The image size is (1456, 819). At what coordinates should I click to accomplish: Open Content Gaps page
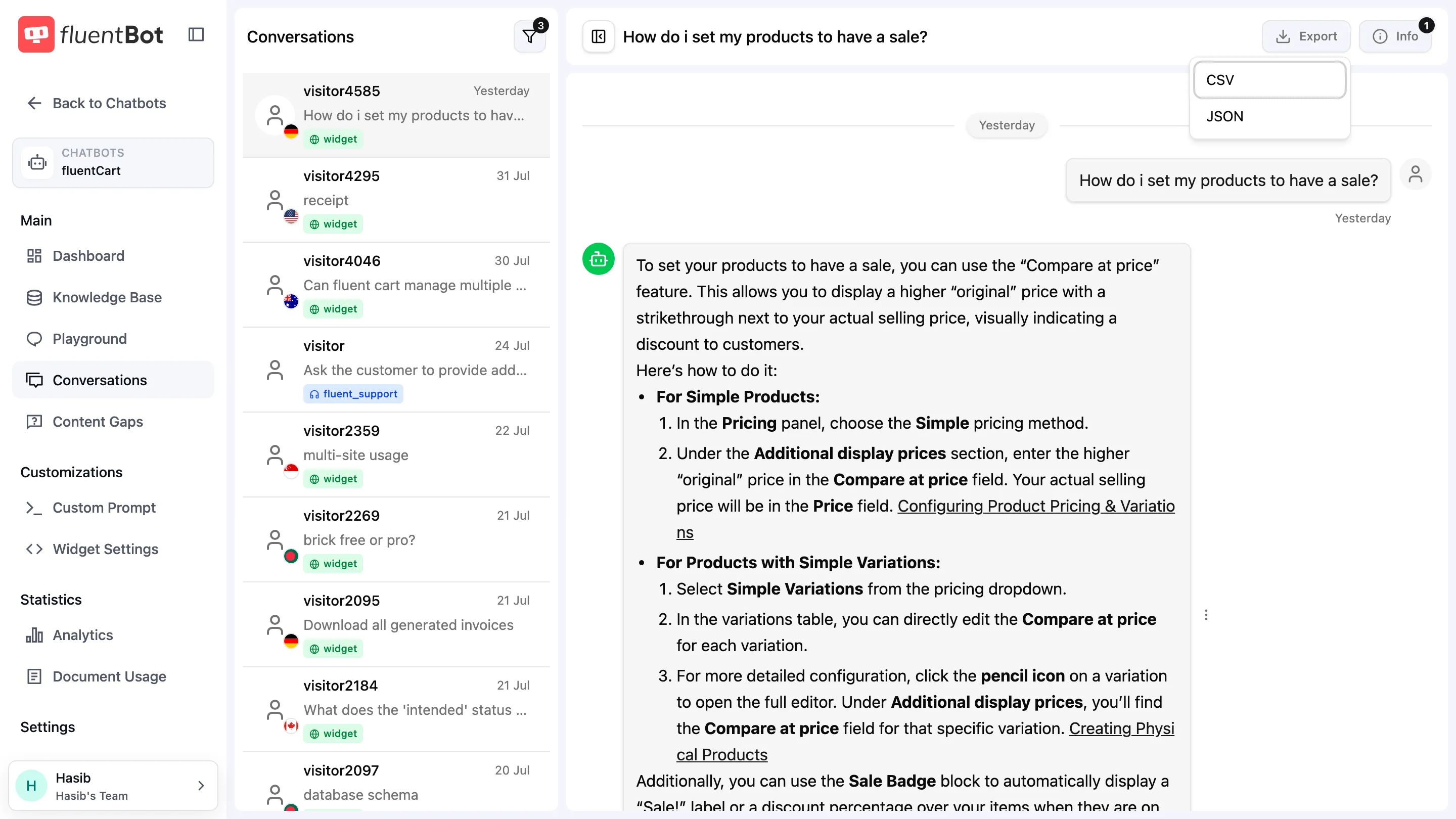pos(113,422)
